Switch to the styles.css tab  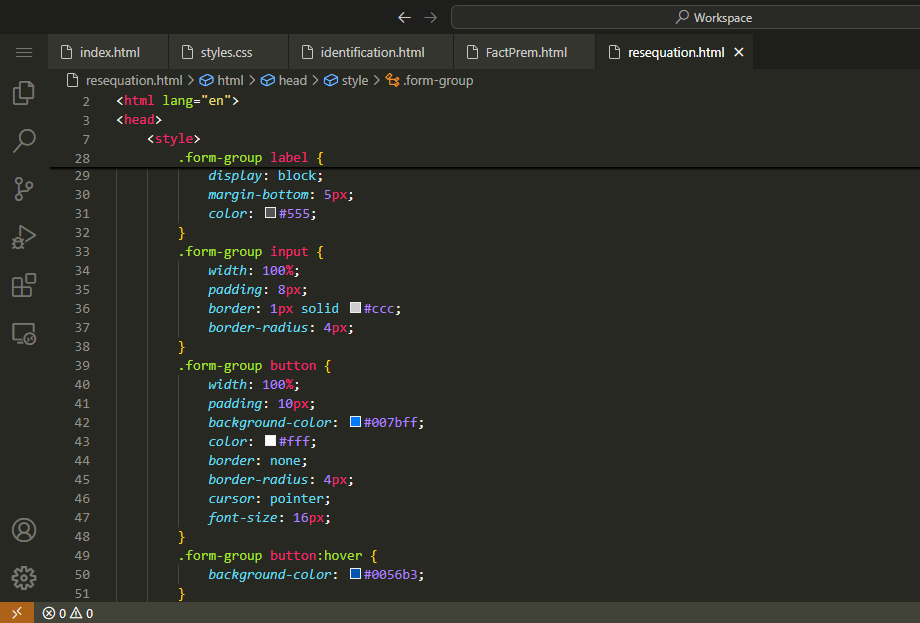[226, 52]
